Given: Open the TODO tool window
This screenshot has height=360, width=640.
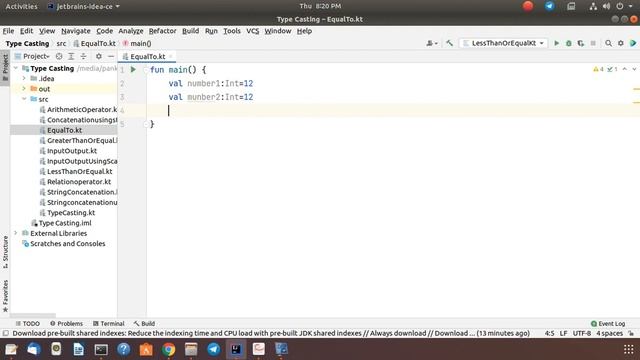Looking at the screenshot, I should [x=28, y=323].
